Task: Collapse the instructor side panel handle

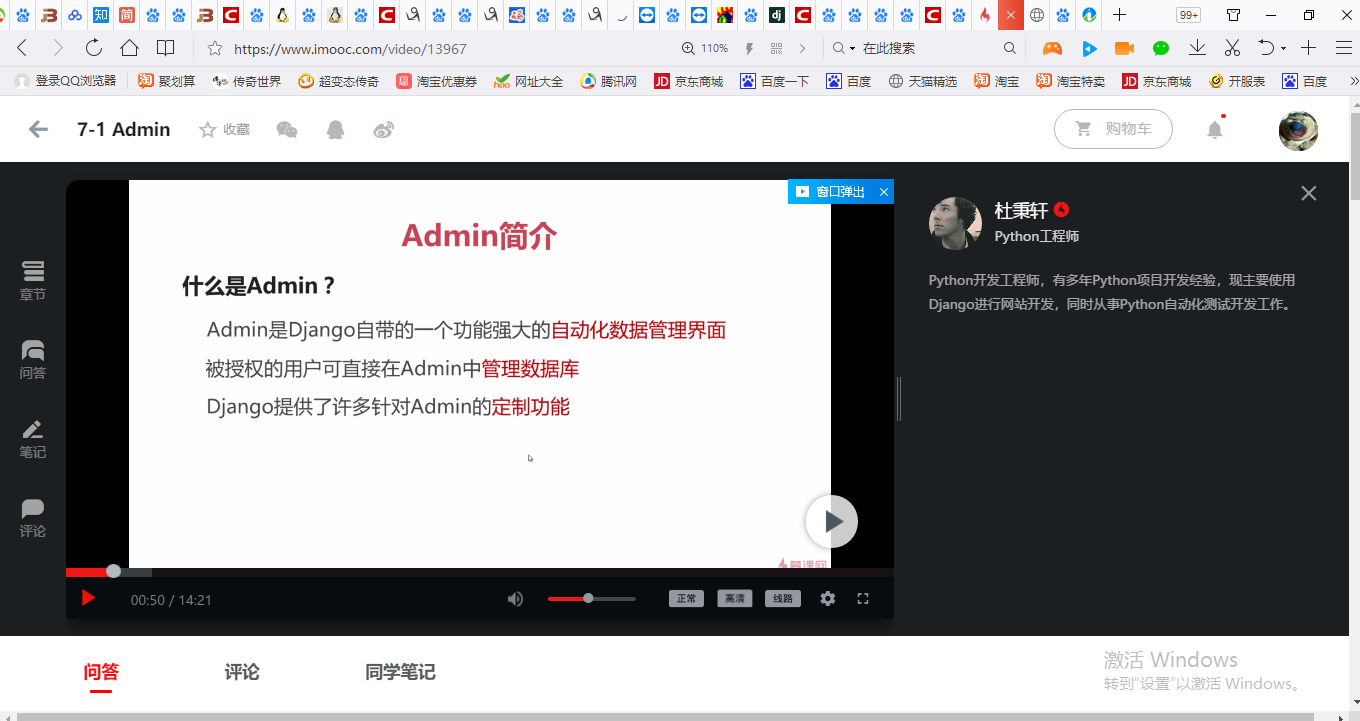Action: tap(899, 399)
